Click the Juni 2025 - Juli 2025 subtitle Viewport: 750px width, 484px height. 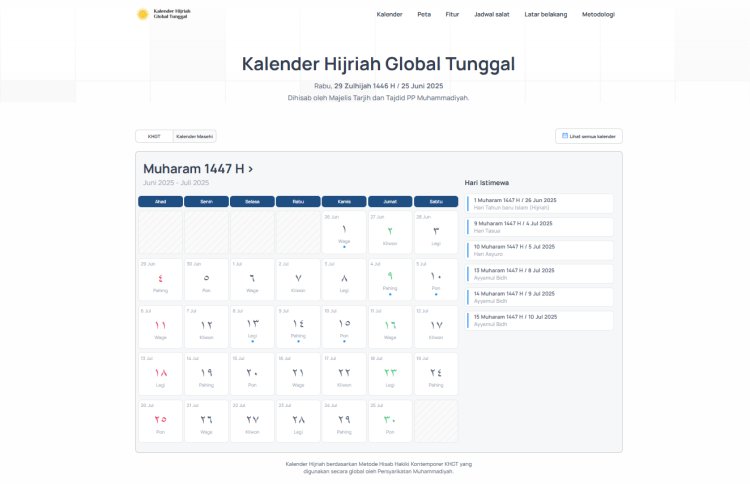tap(176, 183)
